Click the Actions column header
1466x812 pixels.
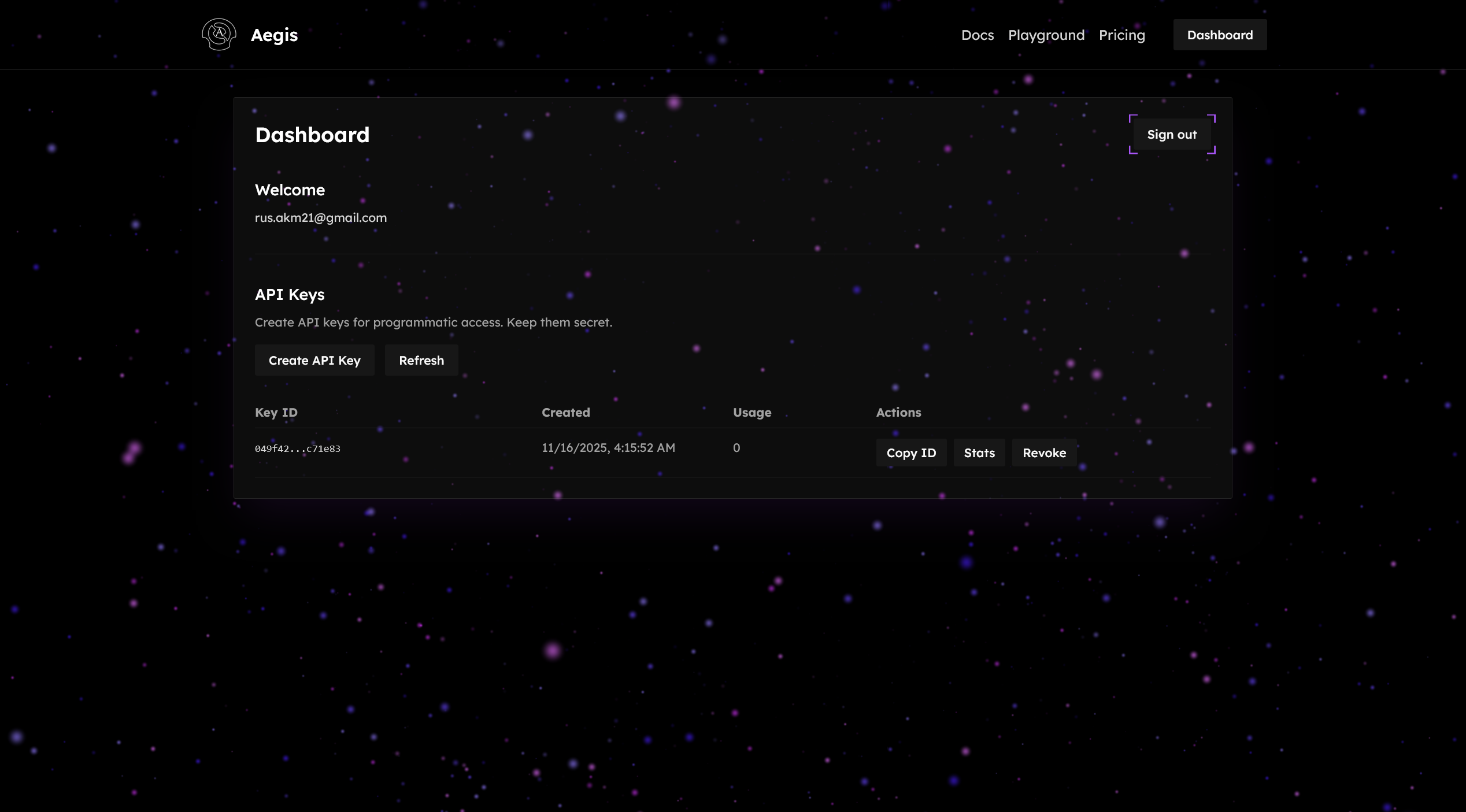898,413
